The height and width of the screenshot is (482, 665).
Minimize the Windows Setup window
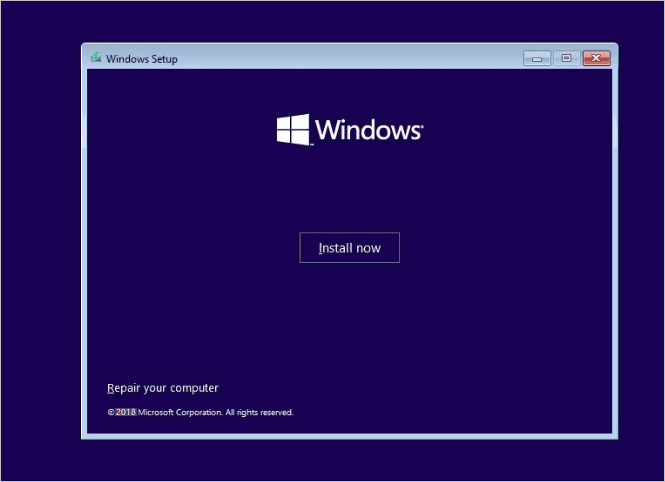tap(537, 58)
